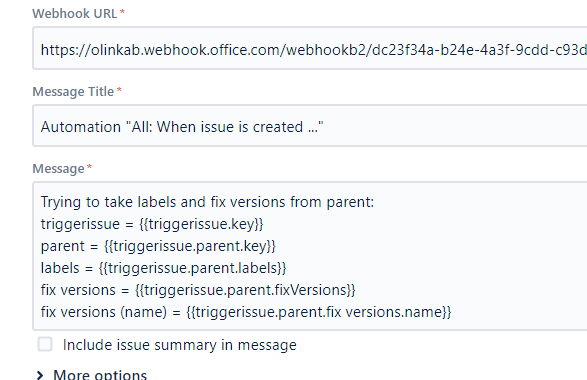Click the word 'Automation' in message title
587x380 pixels.
point(81,127)
